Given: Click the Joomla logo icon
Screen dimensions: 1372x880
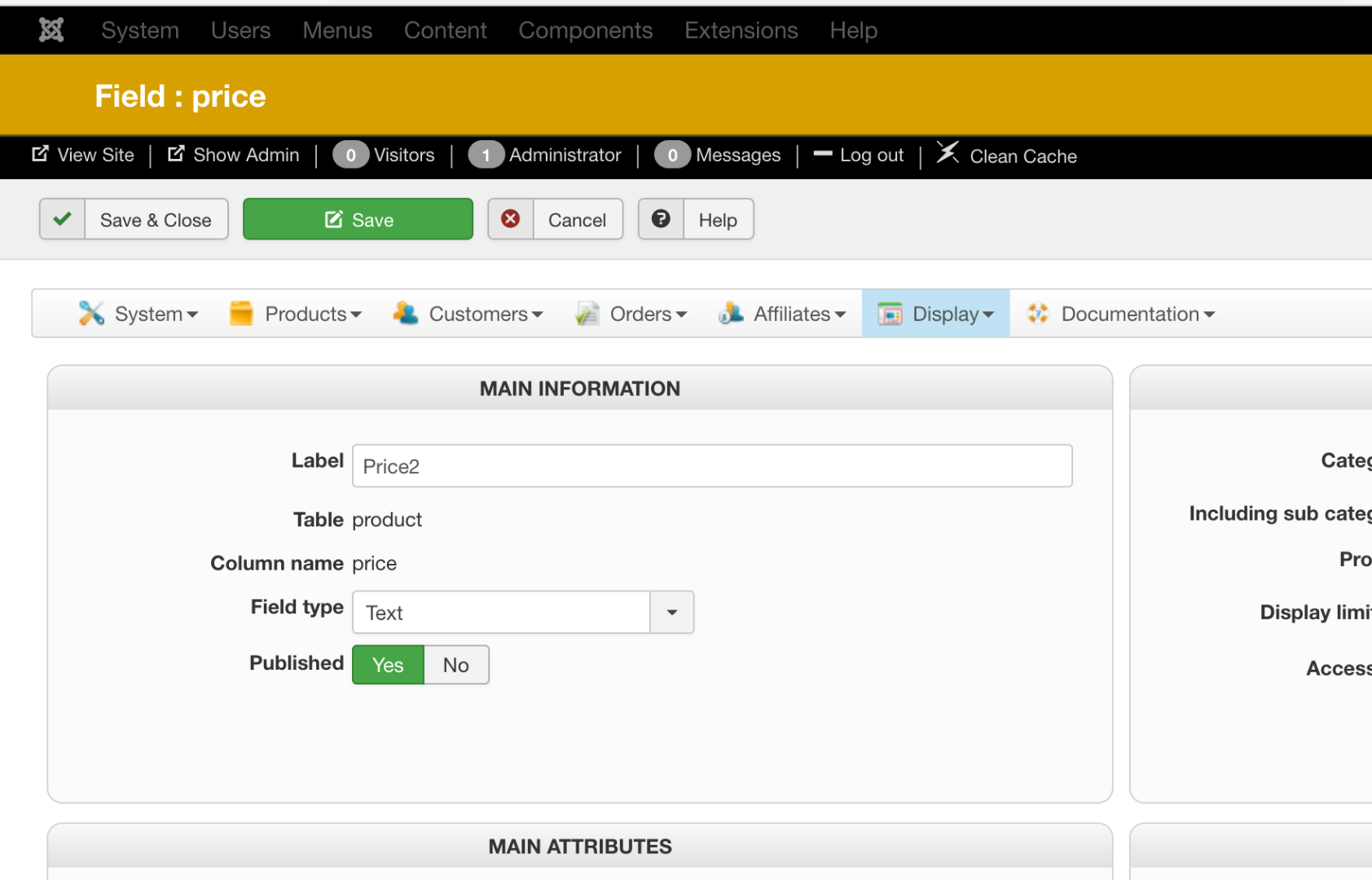Looking at the screenshot, I should 51,30.
